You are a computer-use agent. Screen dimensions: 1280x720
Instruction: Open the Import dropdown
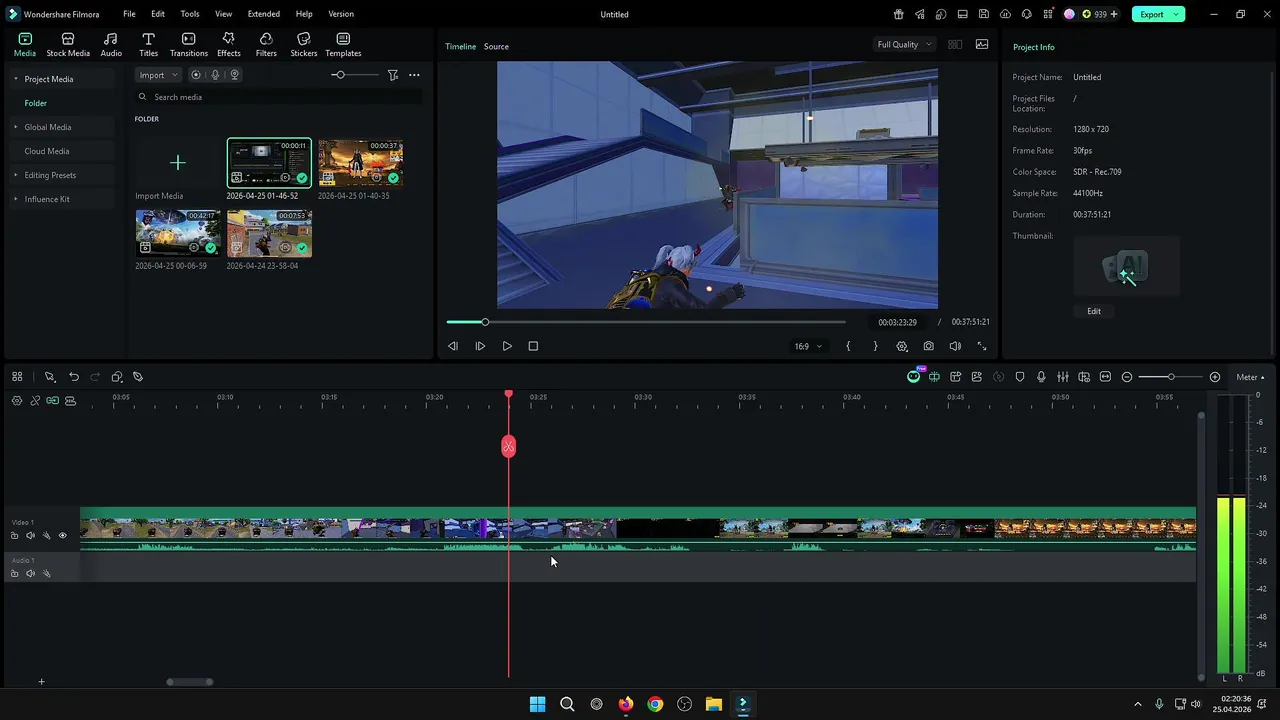tap(158, 75)
